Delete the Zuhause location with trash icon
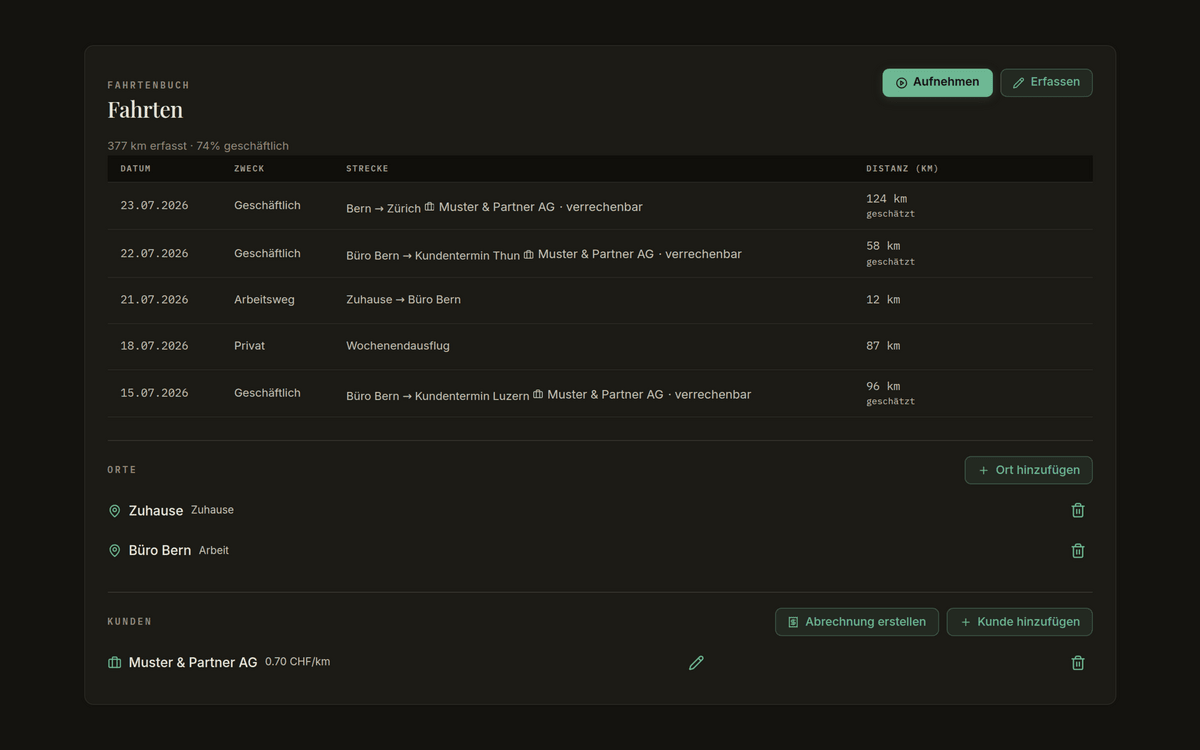The height and width of the screenshot is (750, 1200). pyautogui.click(x=1078, y=510)
